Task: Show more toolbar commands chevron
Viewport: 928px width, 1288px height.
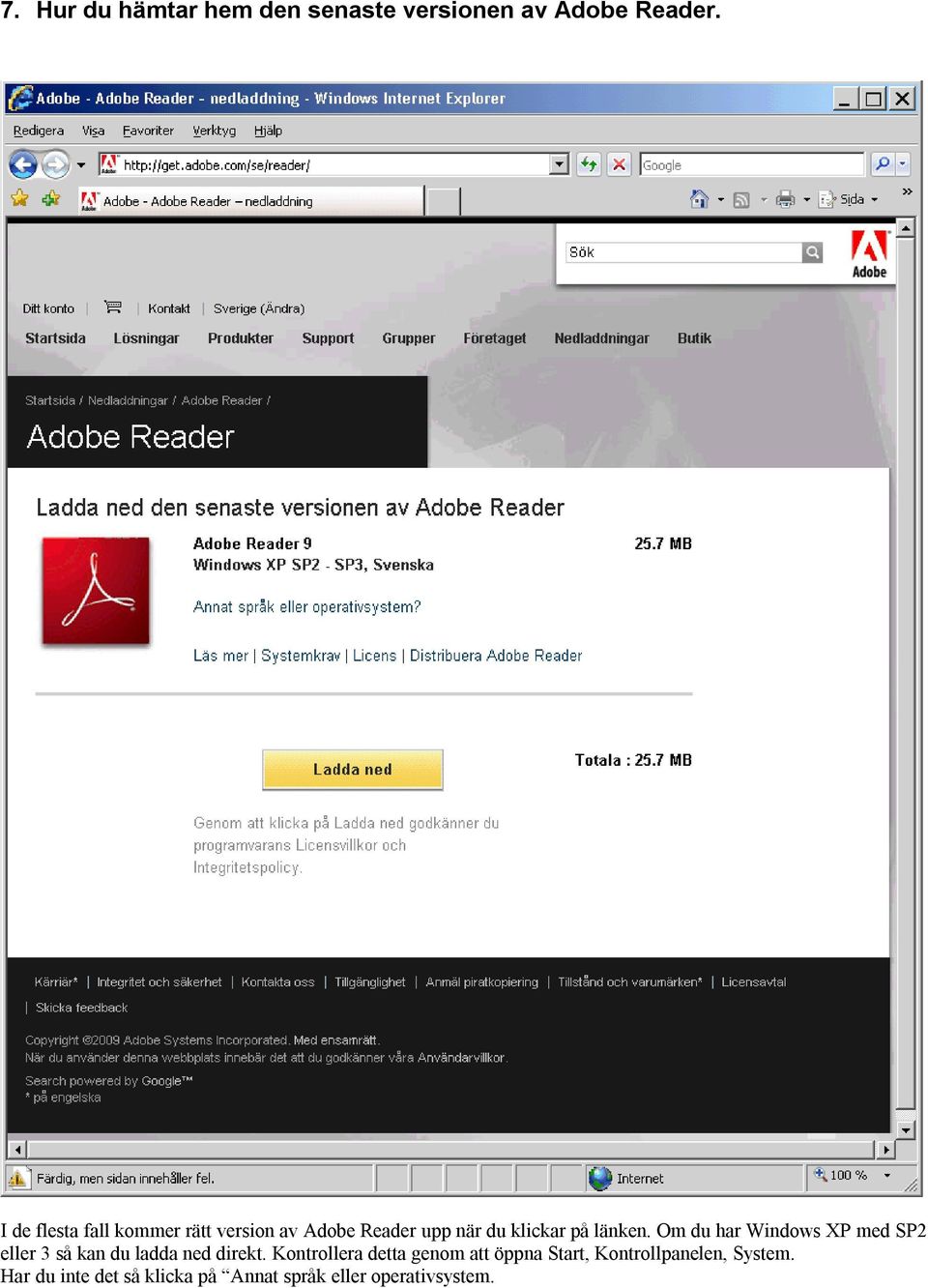Action: pos(907,192)
